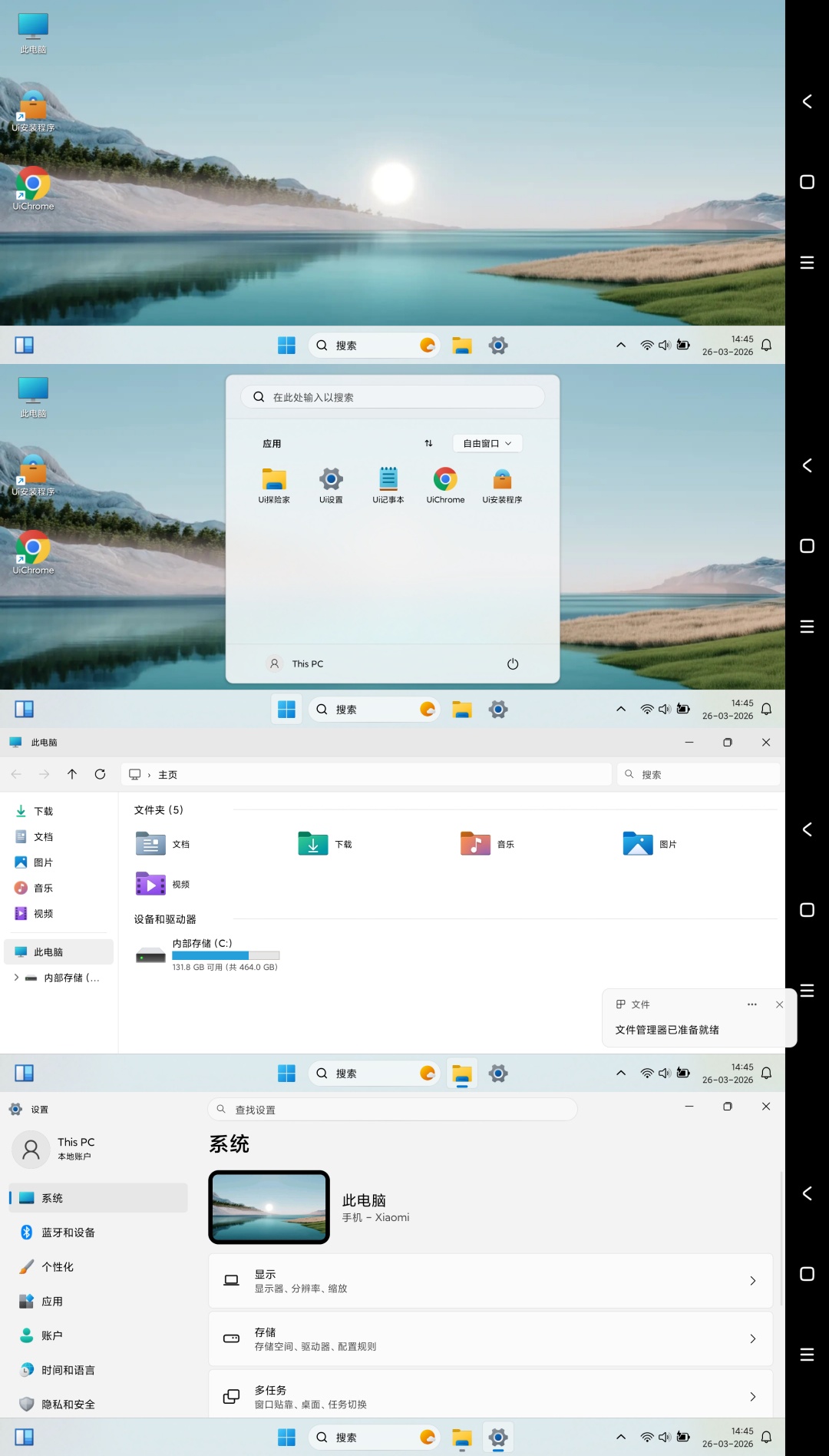
Task: Open the 音乐 folder tile
Action: pos(487,844)
